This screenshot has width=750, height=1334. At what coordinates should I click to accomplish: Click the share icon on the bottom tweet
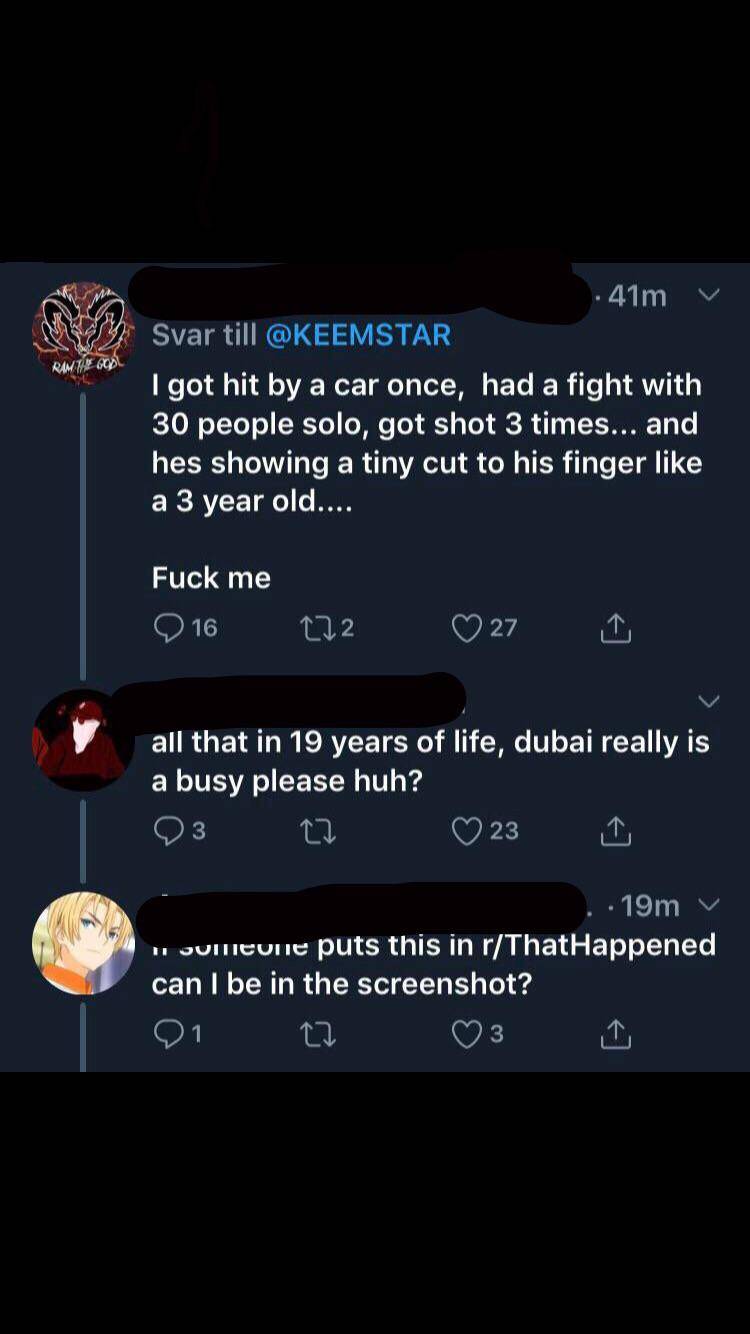(x=616, y=1033)
